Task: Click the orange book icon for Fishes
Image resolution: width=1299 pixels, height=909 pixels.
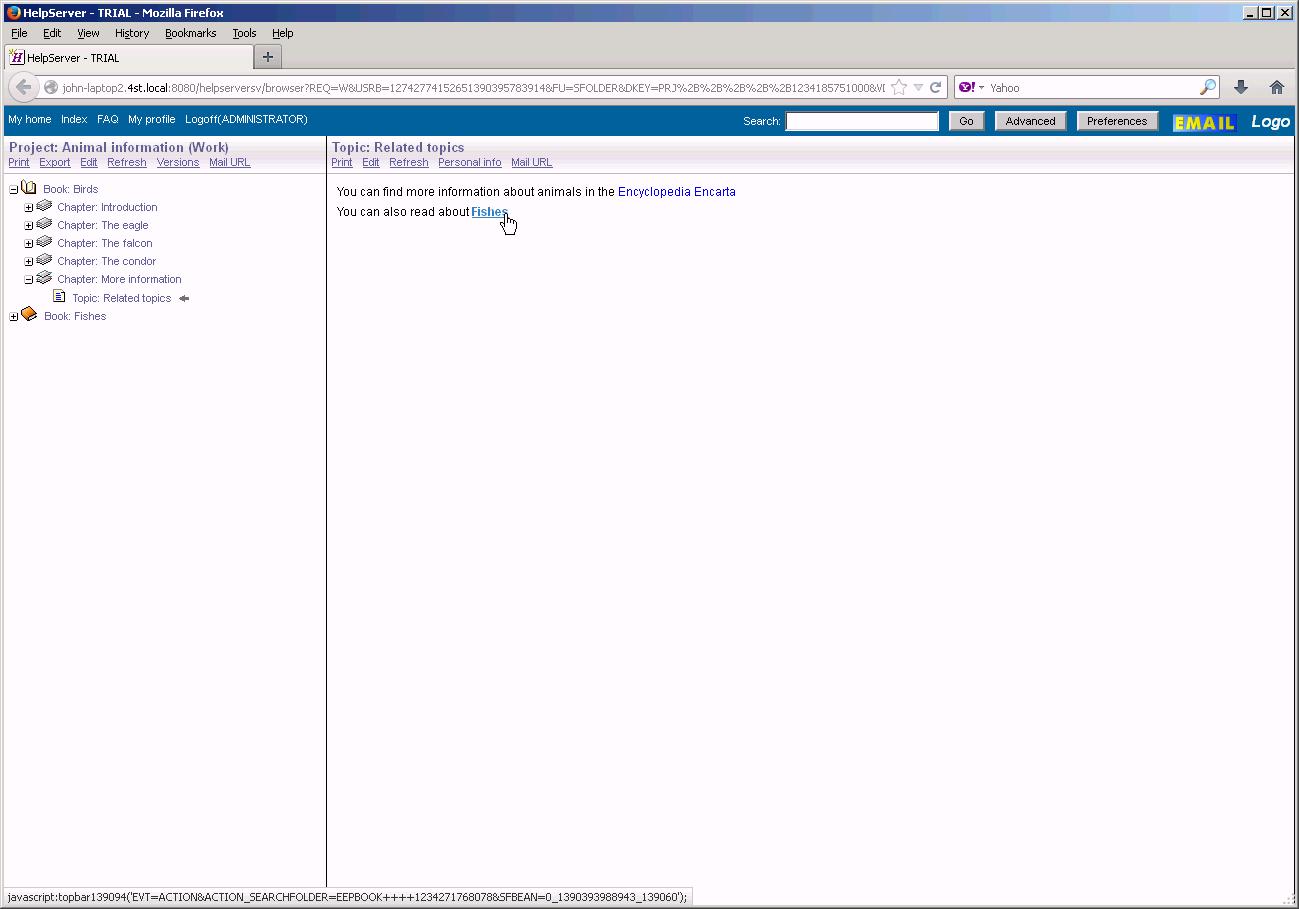Action: [x=29, y=315]
